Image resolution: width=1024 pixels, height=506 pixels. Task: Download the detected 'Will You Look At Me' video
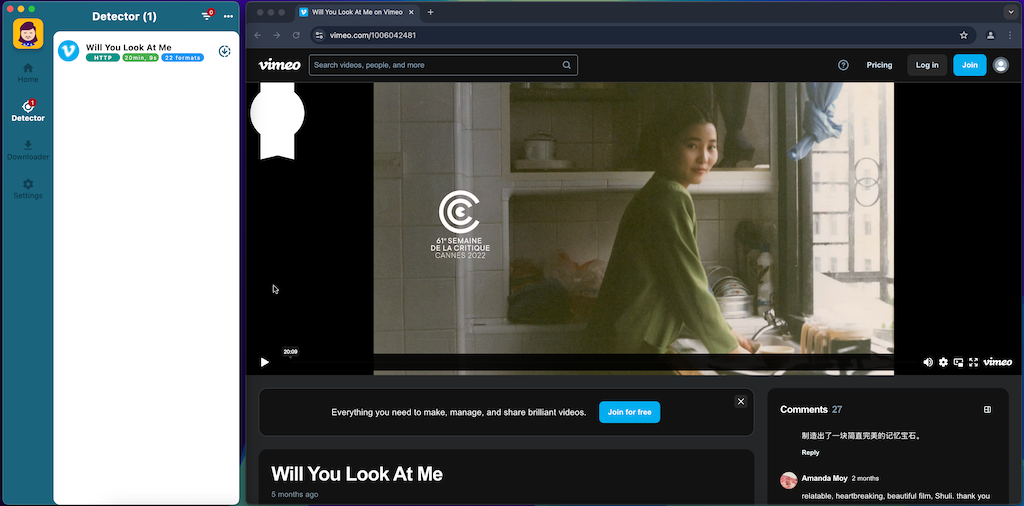click(x=225, y=52)
